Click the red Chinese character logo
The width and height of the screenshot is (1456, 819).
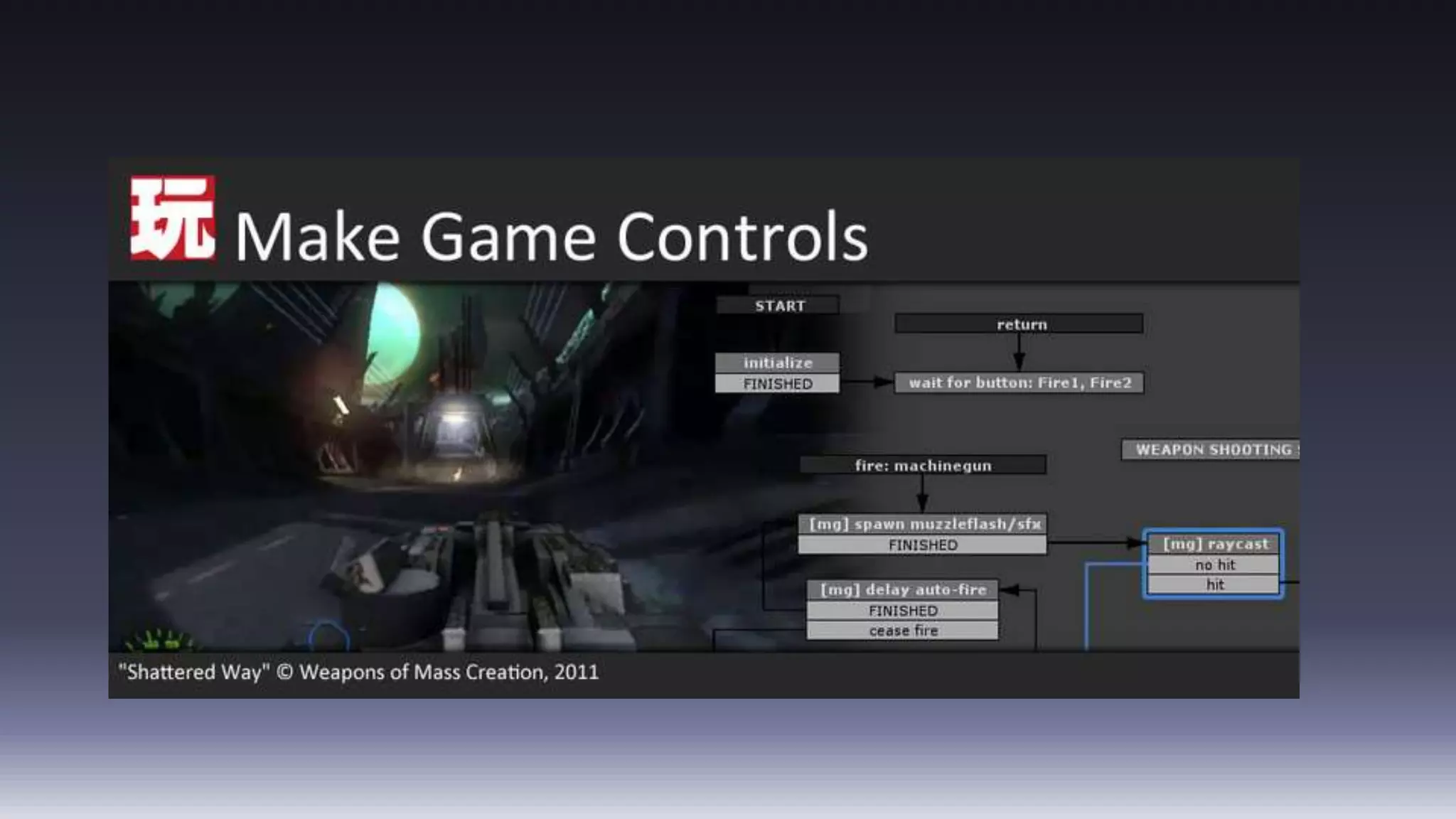tap(173, 218)
